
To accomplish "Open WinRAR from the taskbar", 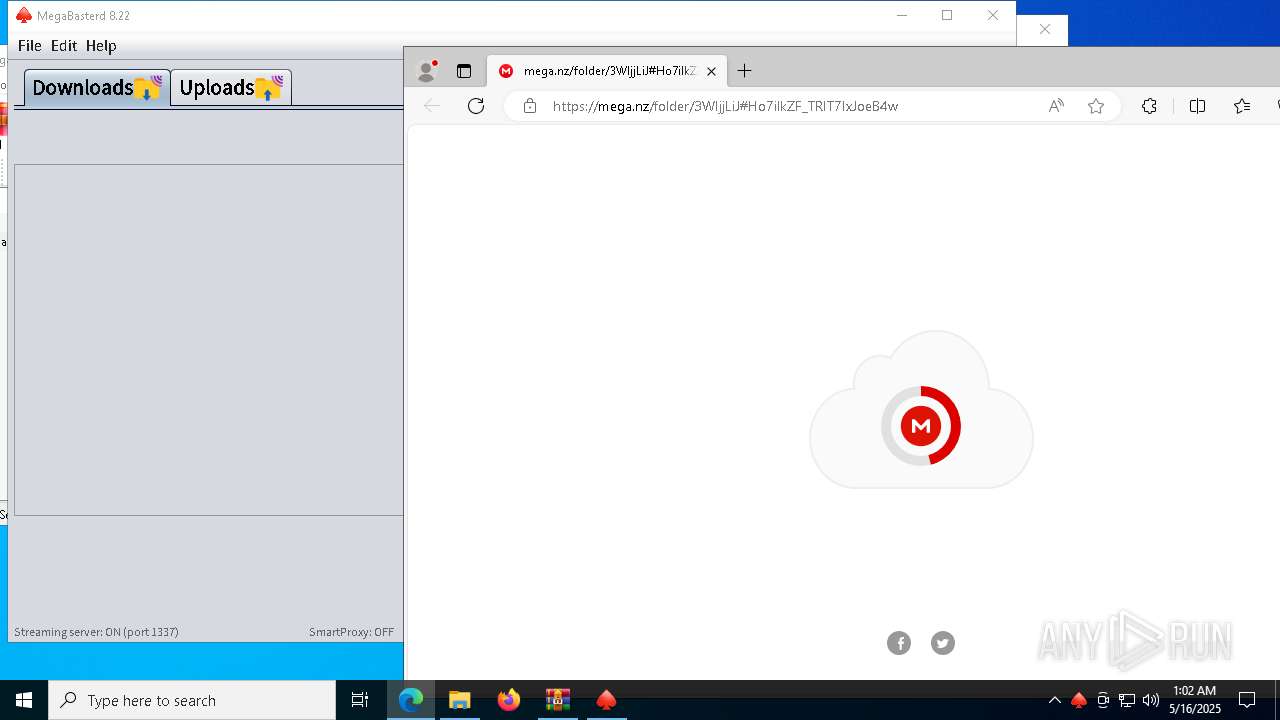I will click(x=558, y=700).
